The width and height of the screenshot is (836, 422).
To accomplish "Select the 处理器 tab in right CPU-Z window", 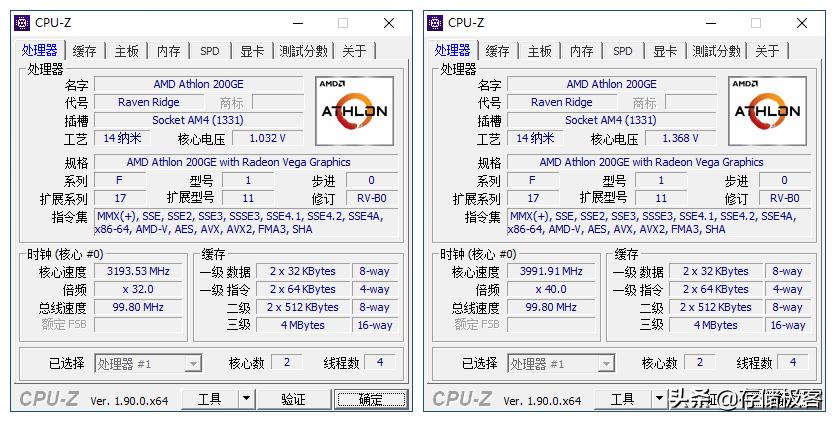I will point(452,50).
